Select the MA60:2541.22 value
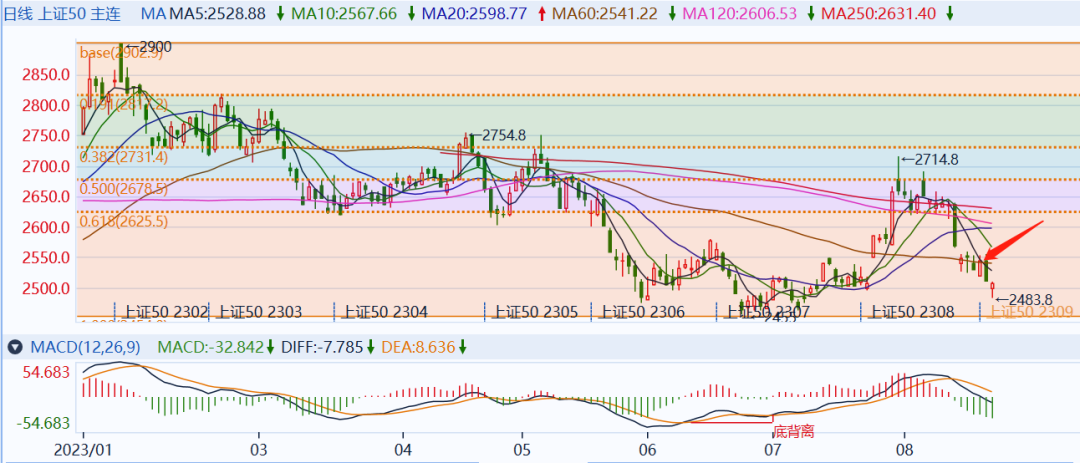The height and width of the screenshot is (463, 1080). tap(605, 13)
